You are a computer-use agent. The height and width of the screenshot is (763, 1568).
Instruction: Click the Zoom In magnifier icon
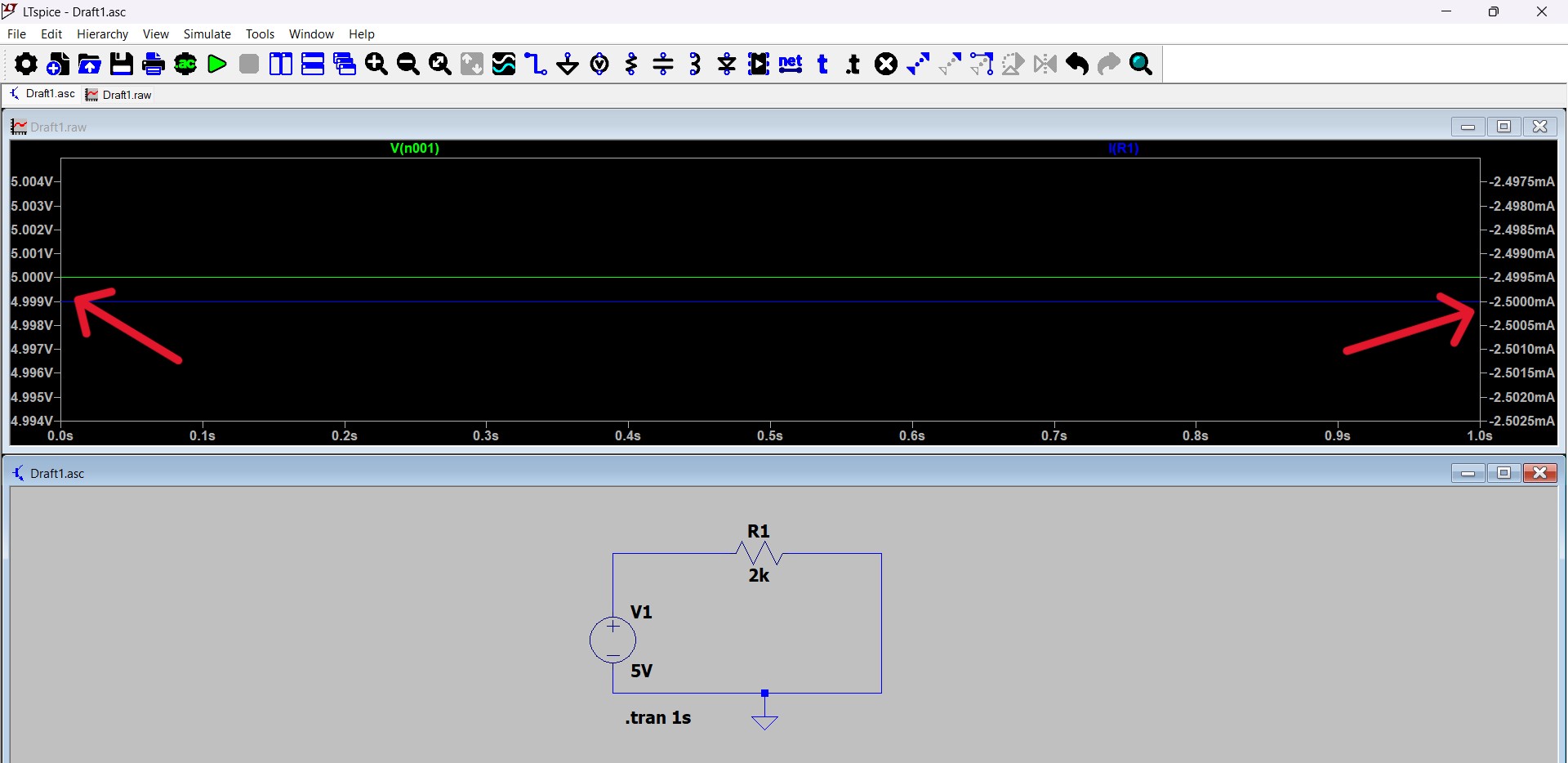coord(376,64)
